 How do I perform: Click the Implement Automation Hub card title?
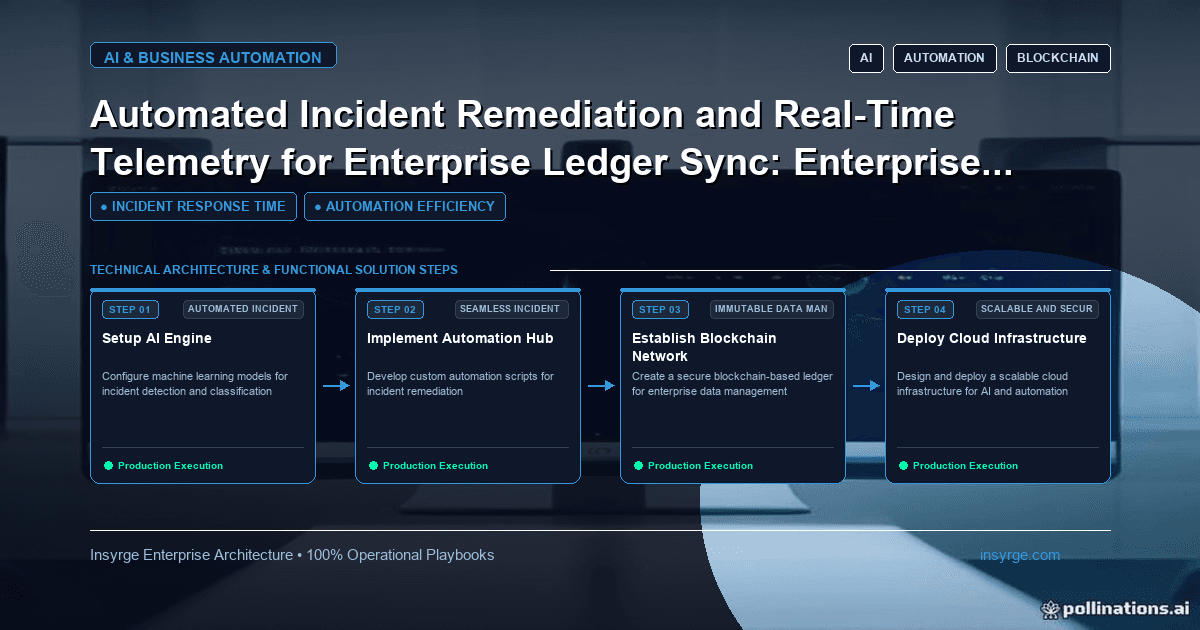pyautogui.click(x=460, y=338)
